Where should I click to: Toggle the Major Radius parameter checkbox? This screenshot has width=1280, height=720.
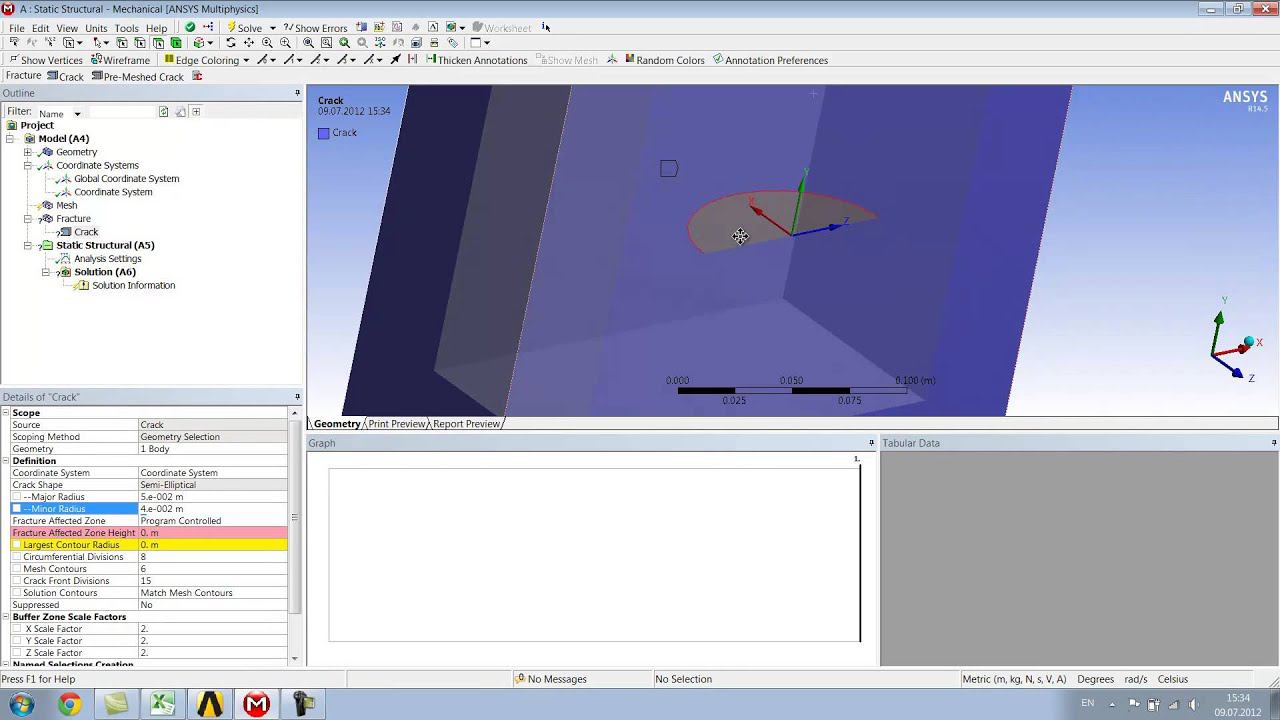[16, 497]
